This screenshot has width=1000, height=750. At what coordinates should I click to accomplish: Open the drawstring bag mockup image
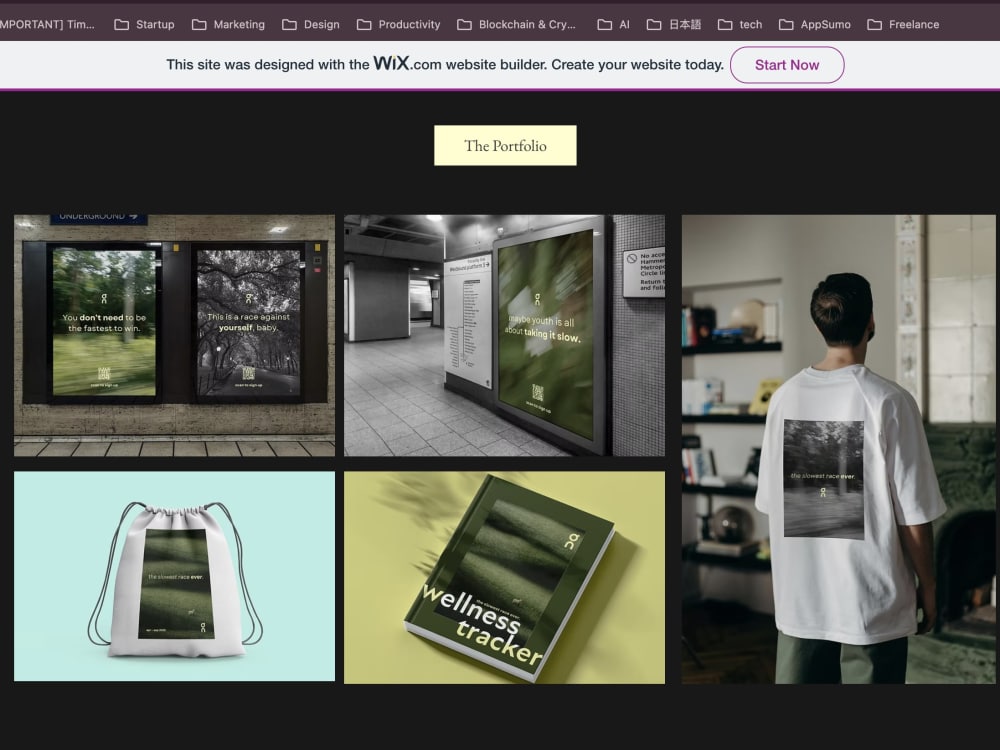(x=174, y=577)
